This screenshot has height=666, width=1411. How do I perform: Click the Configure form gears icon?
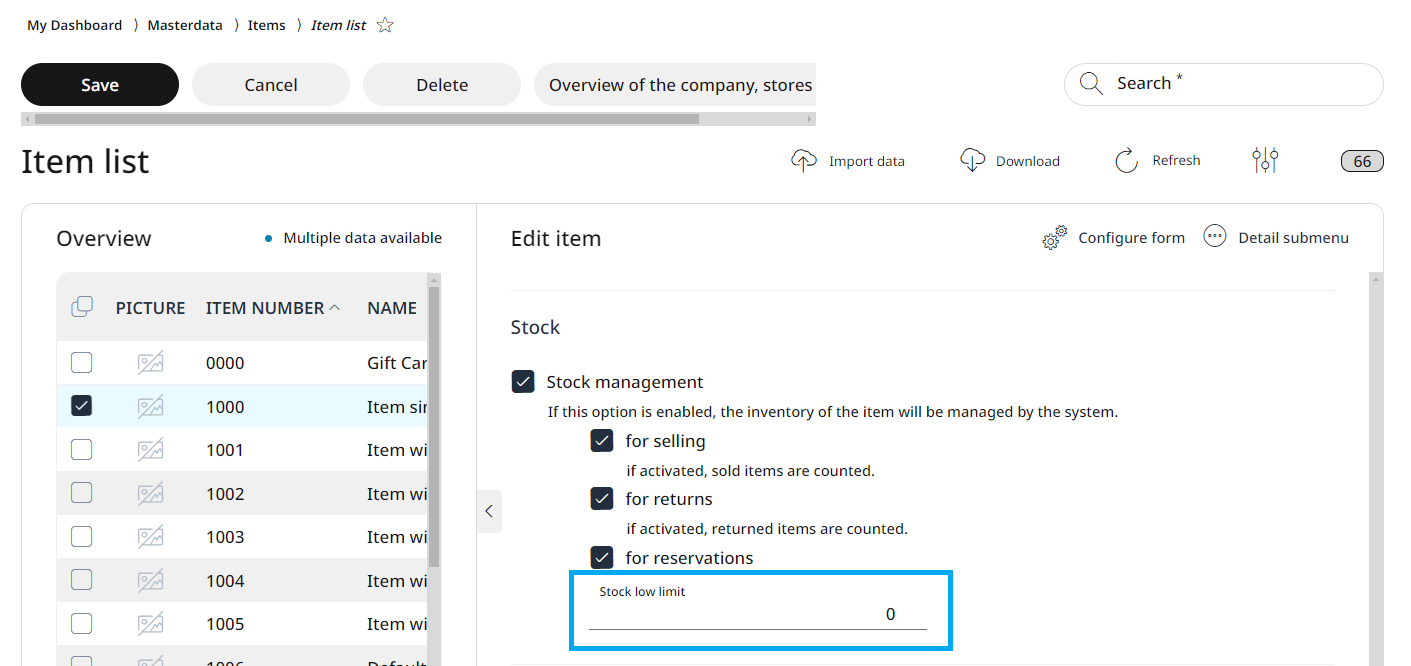point(1055,238)
